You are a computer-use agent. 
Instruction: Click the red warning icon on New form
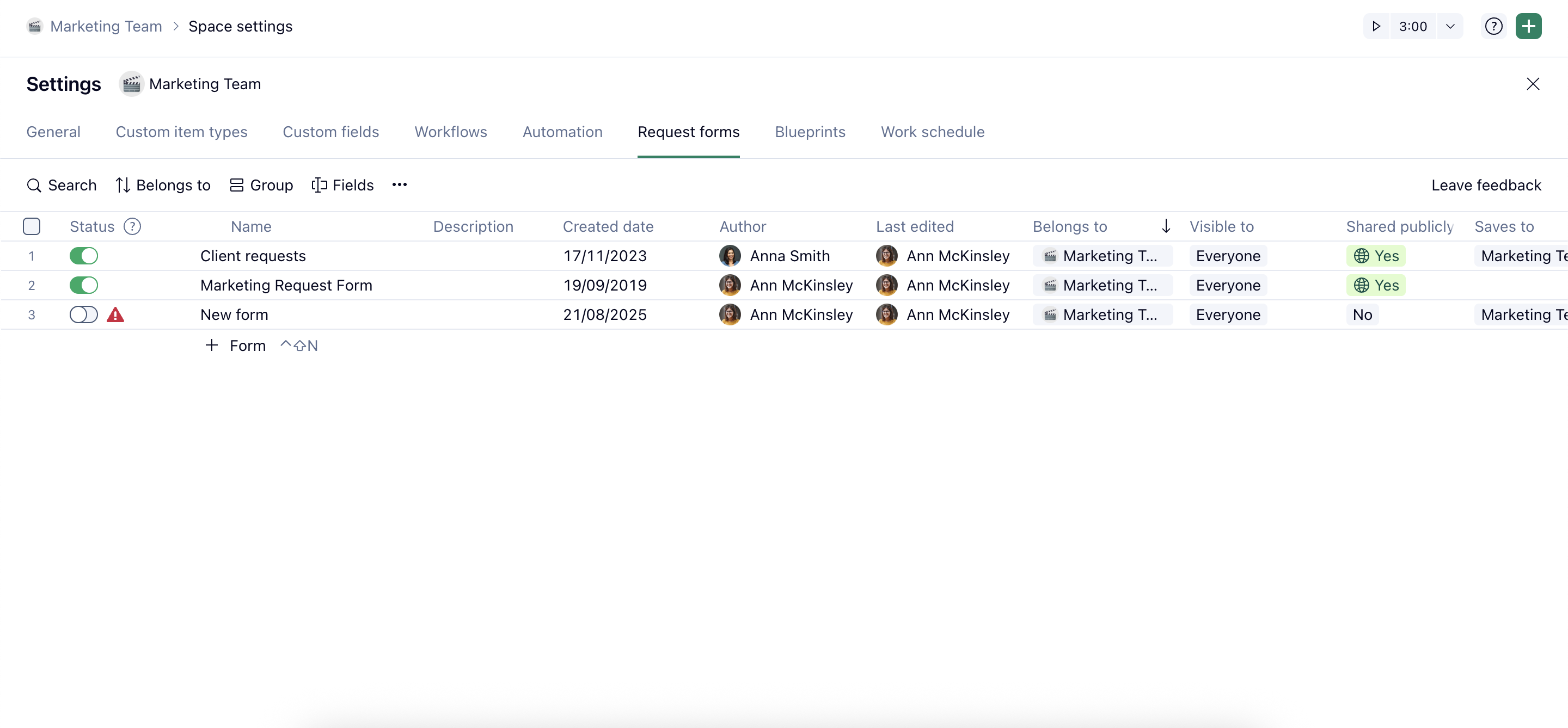point(115,315)
